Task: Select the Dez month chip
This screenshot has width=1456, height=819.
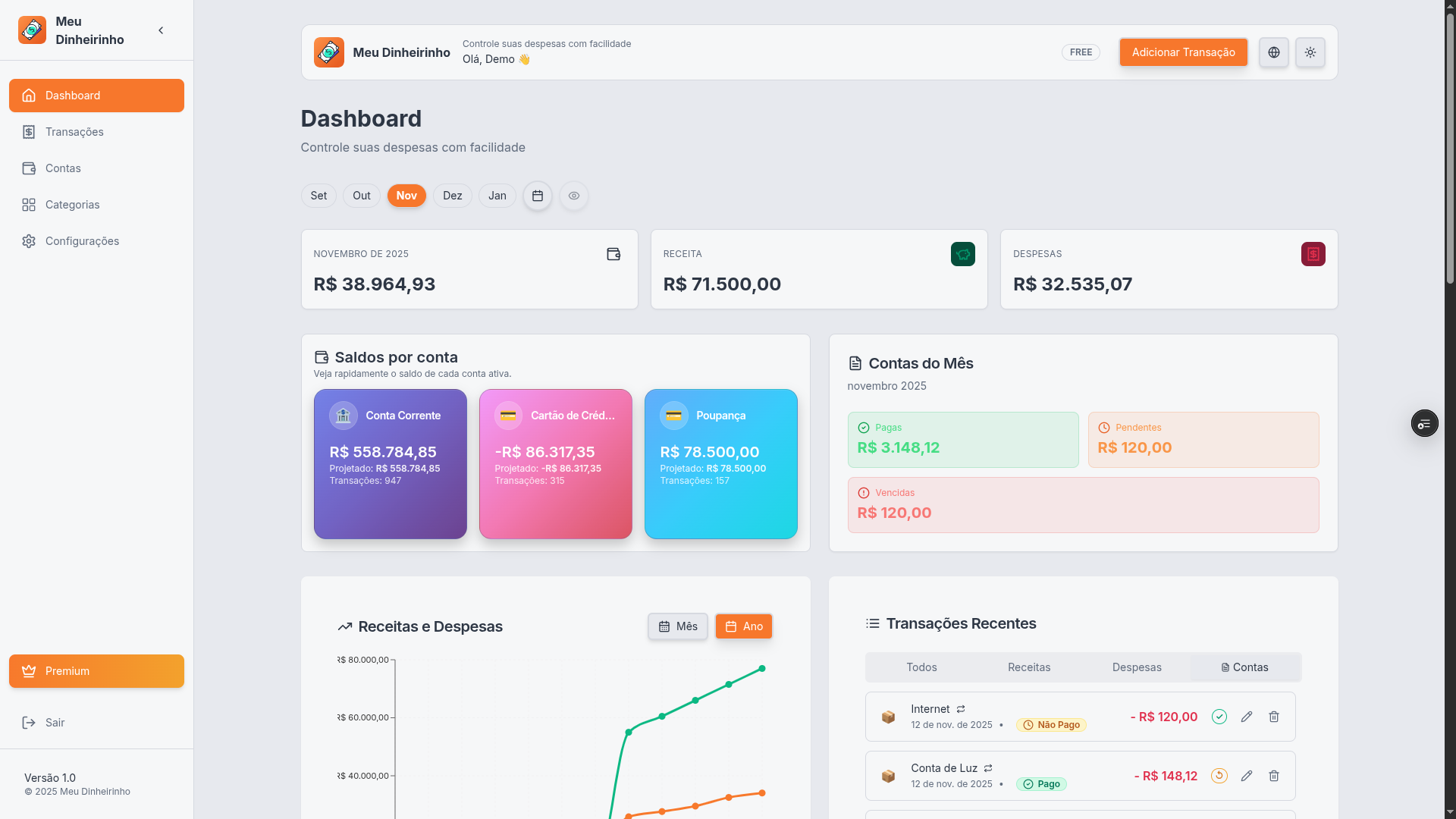Action: click(x=452, y=196)
